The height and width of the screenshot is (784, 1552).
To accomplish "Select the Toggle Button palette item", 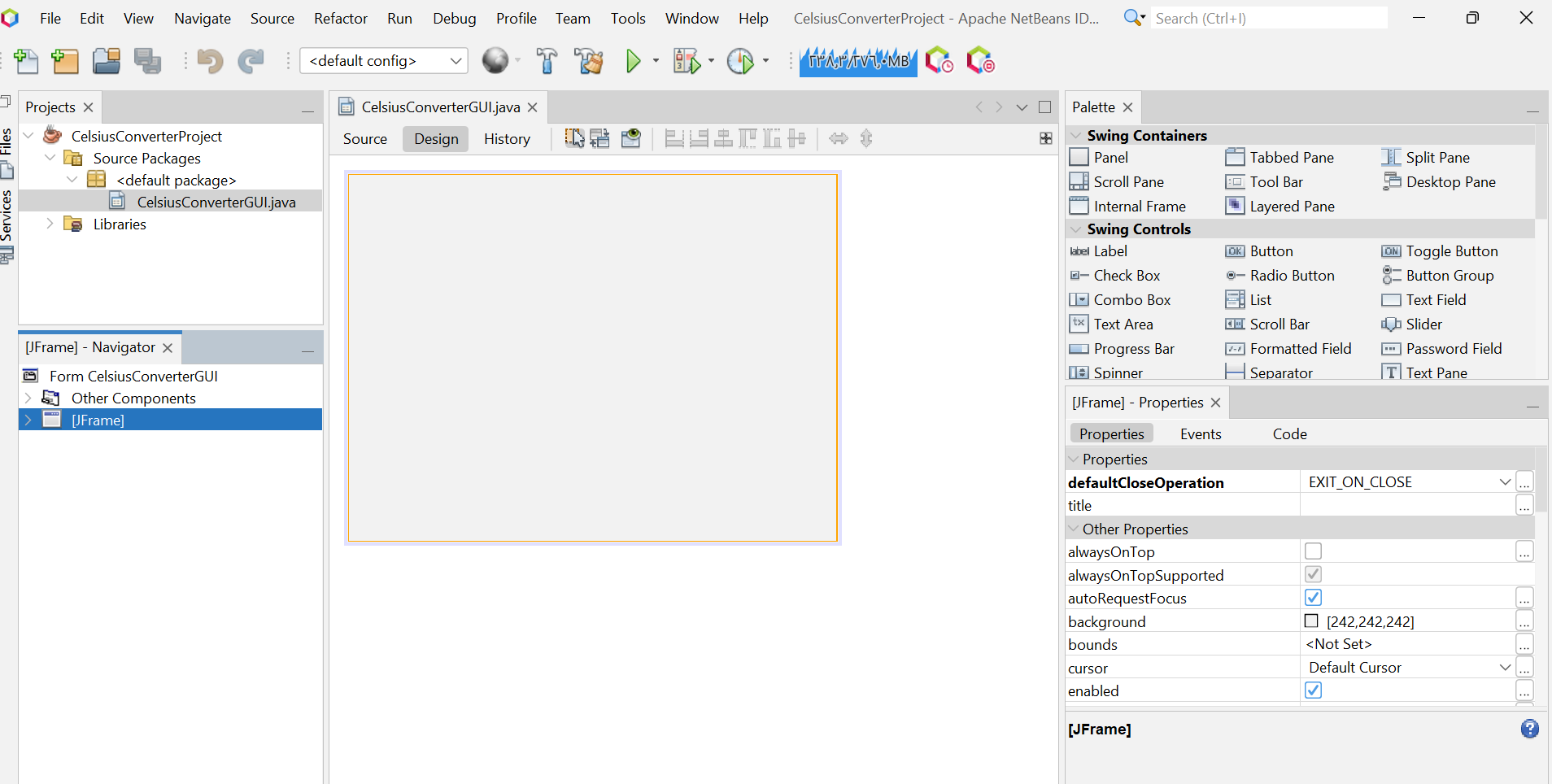I will (x=1439, y=251).
